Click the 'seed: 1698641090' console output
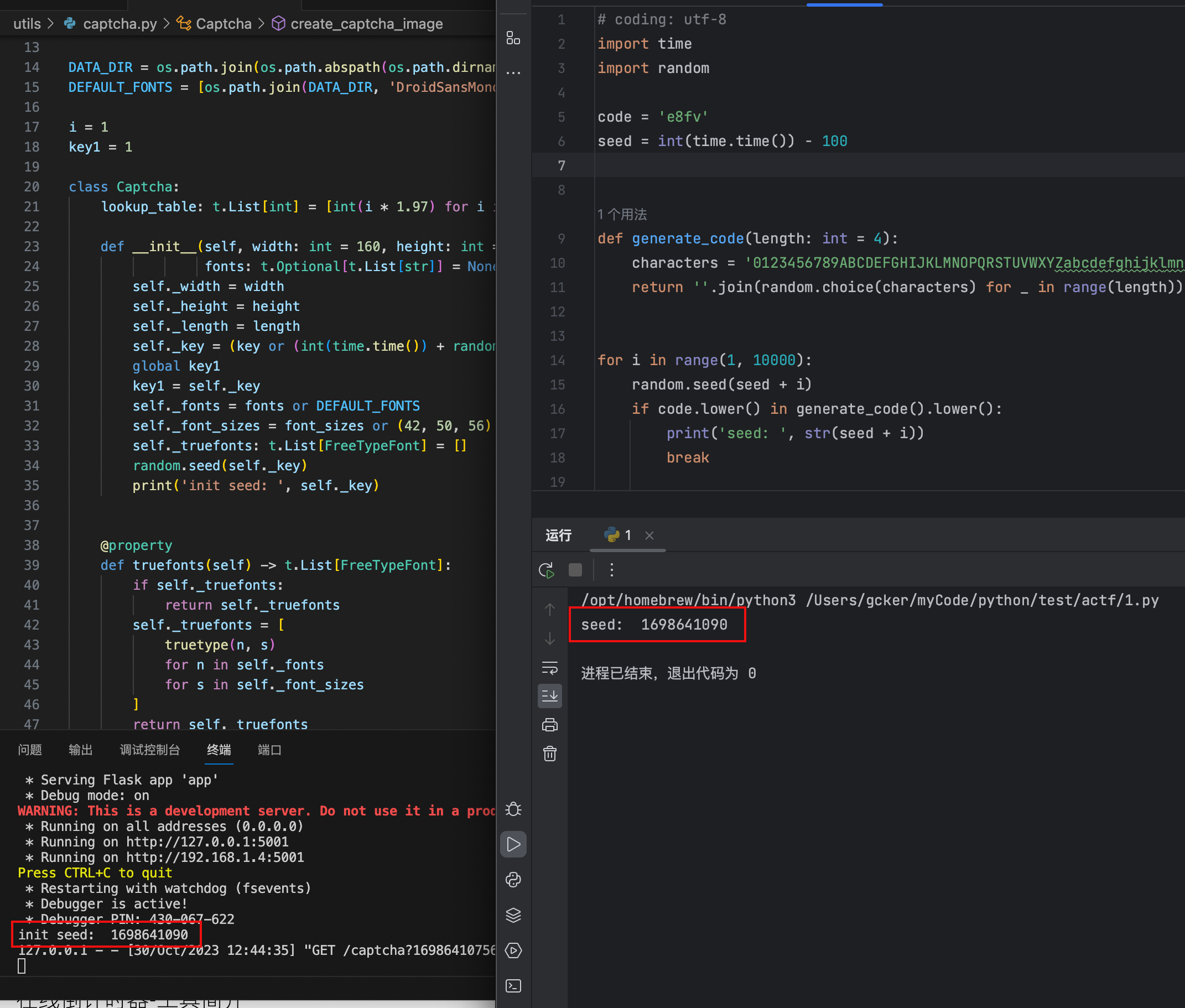This screenshot has height=1008, width=1185. coord(655,625)
